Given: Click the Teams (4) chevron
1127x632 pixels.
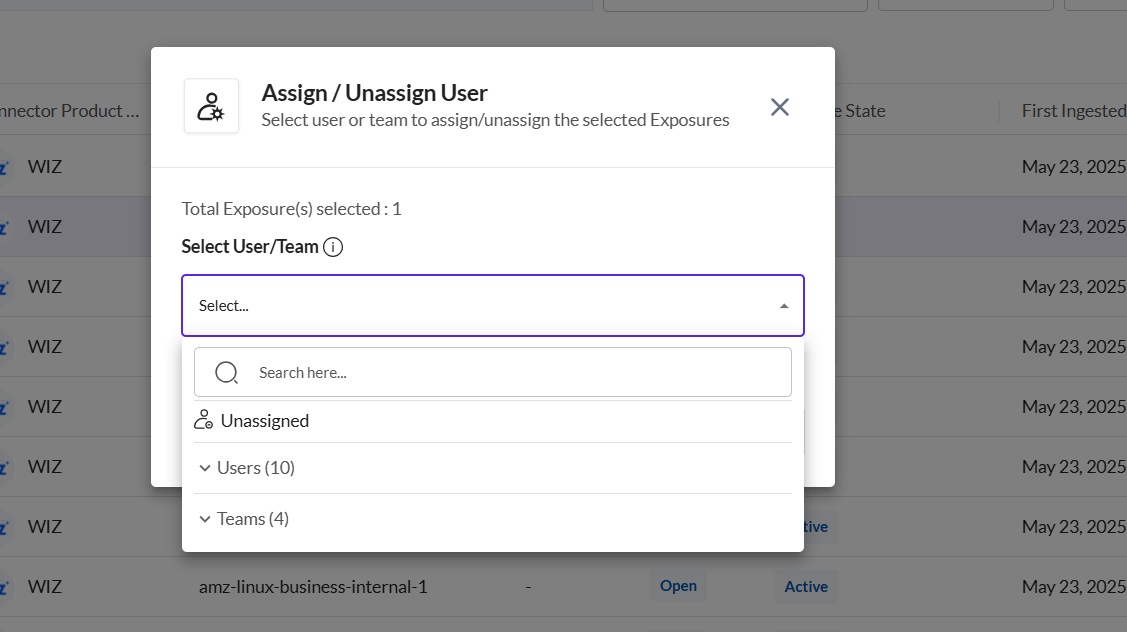Looking at the screenshot, I should coord(205,519).
